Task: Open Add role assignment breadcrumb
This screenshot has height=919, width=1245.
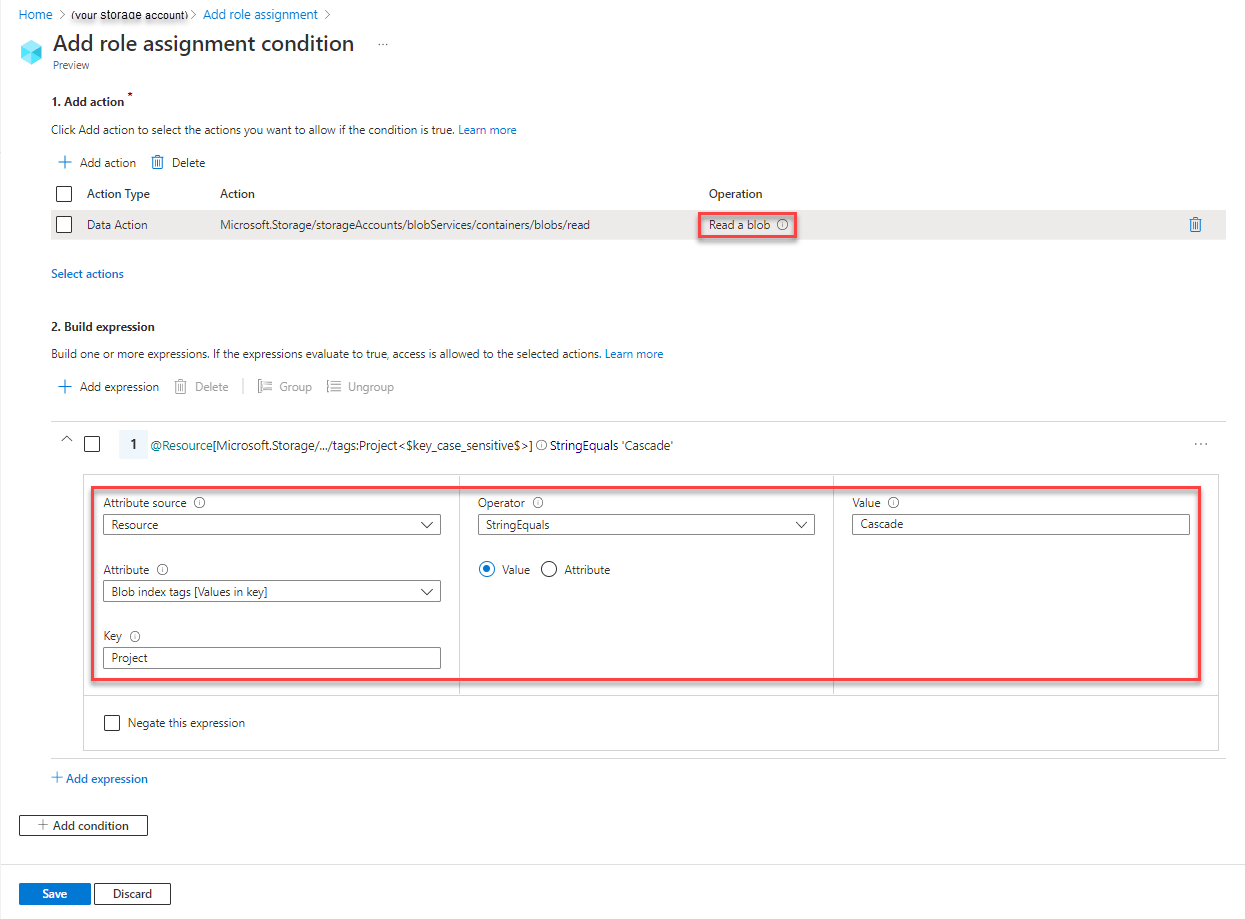Action: click(x=260, y=15)
